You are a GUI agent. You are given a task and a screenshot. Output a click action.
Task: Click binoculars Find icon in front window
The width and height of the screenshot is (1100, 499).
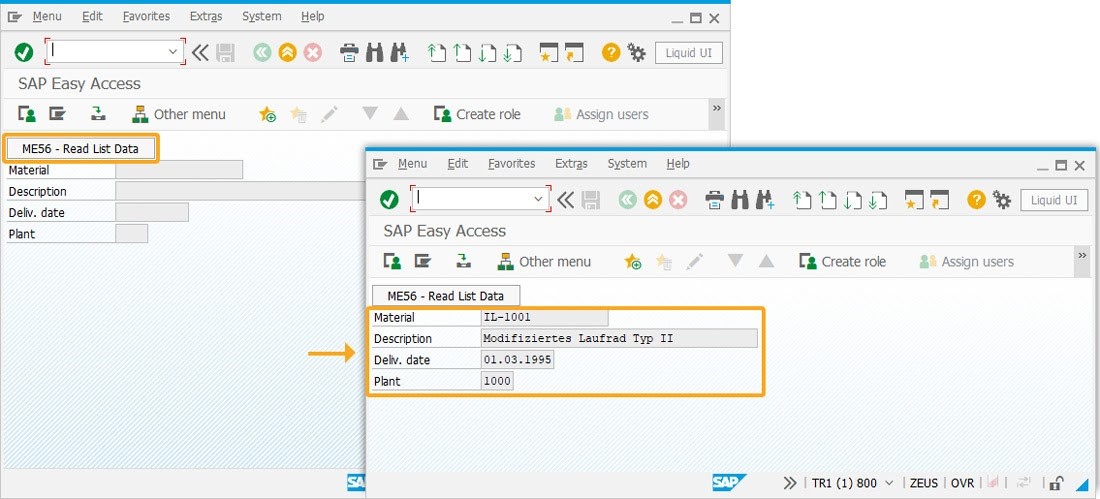click(740, 200)
